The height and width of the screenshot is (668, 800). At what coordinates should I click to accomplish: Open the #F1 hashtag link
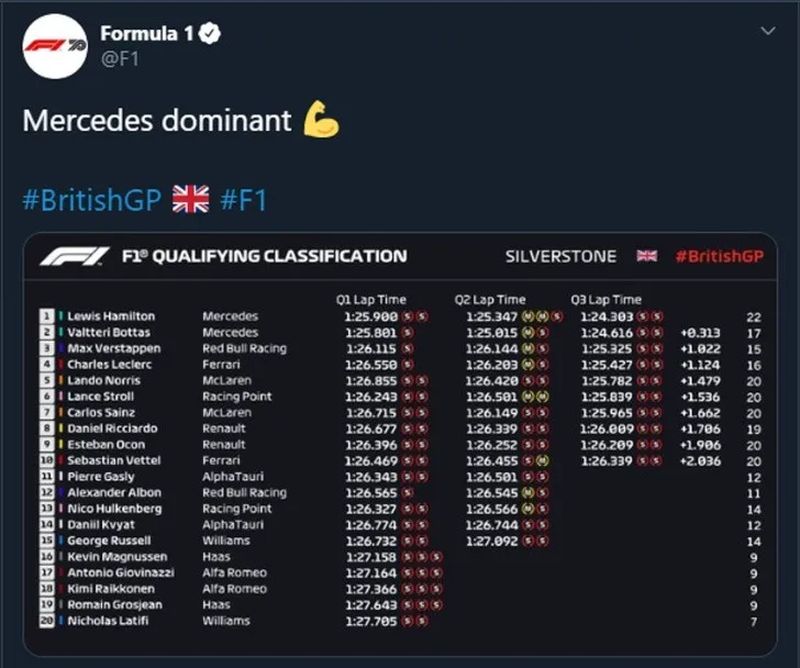tap(243, 198)
